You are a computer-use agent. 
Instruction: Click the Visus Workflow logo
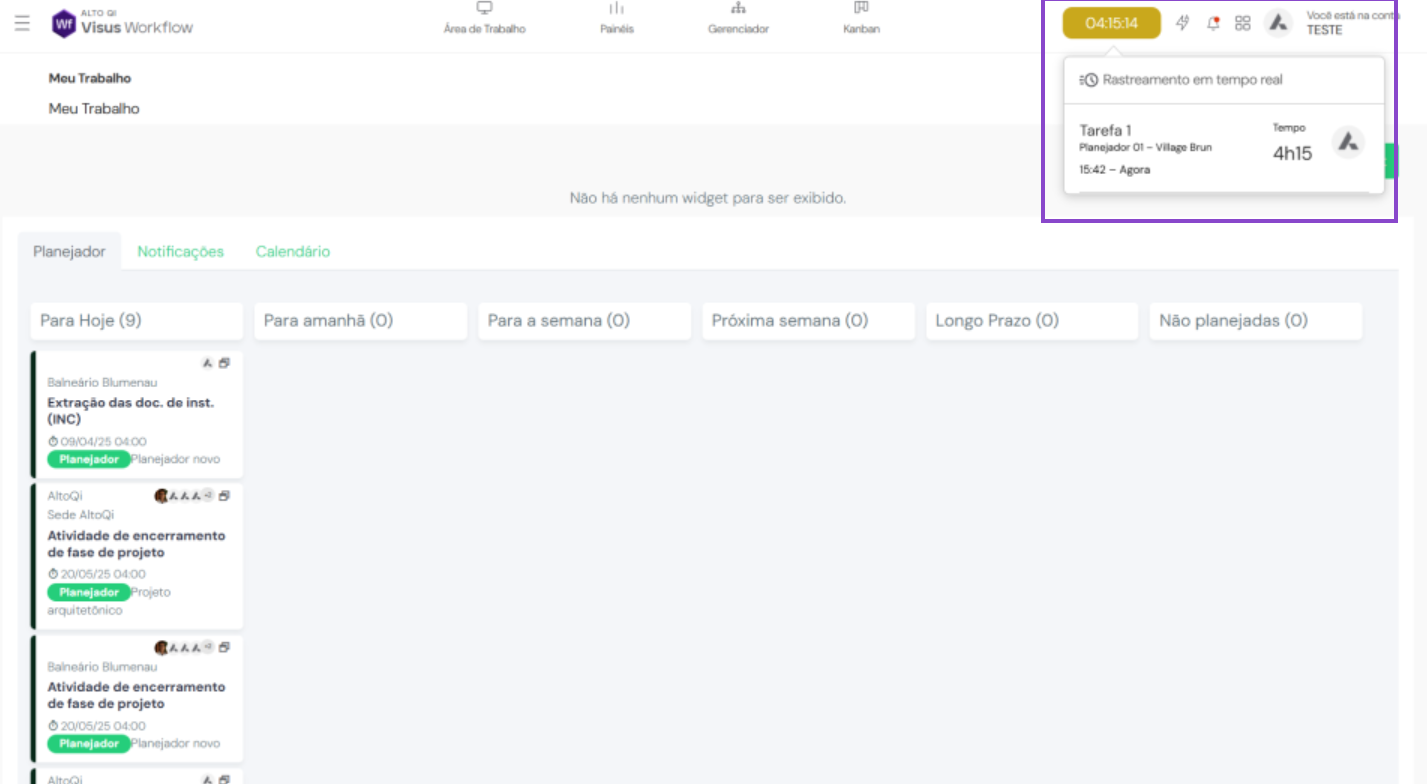click(x=122, y=23)
